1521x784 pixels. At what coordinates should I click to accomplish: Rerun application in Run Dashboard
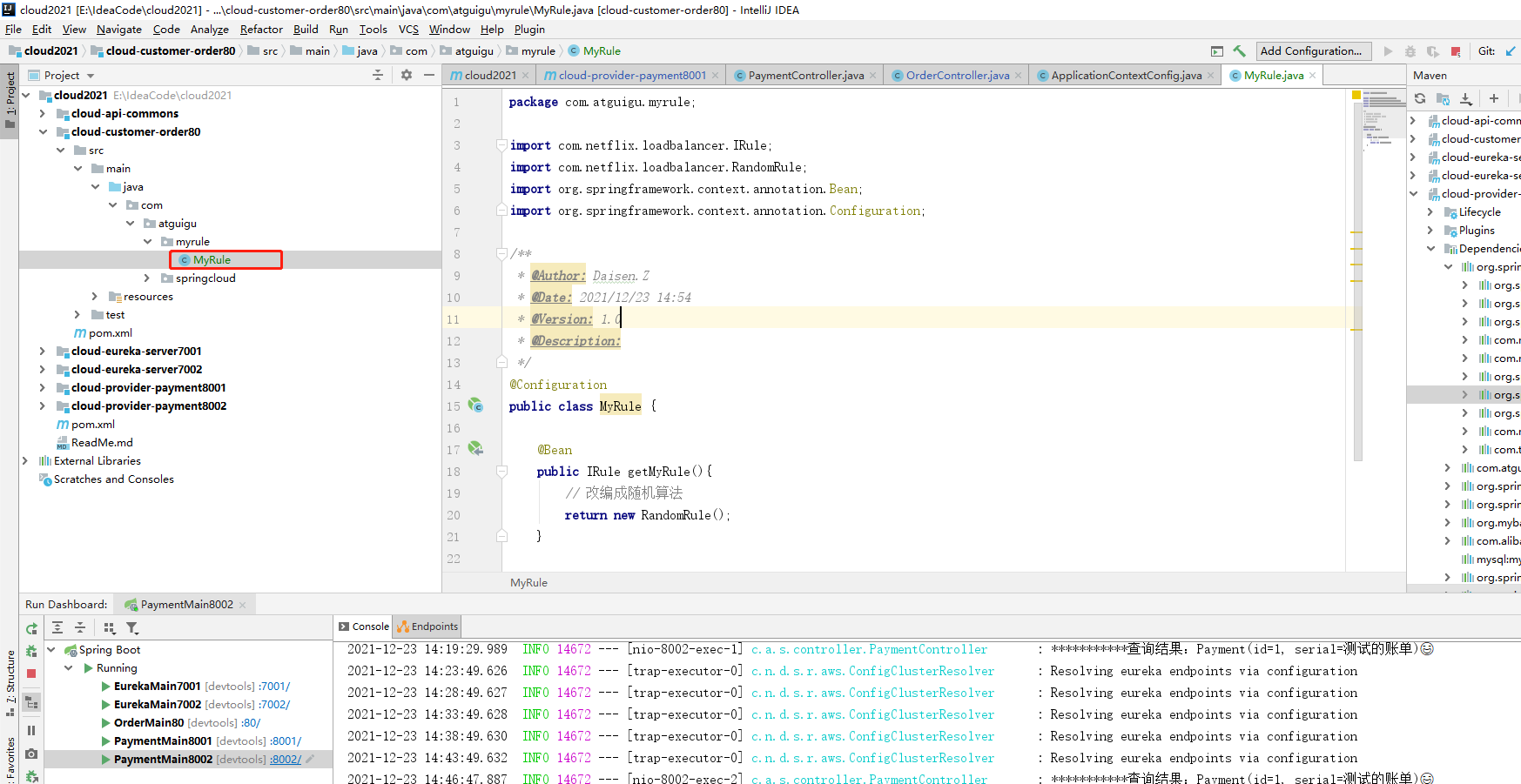31,628
